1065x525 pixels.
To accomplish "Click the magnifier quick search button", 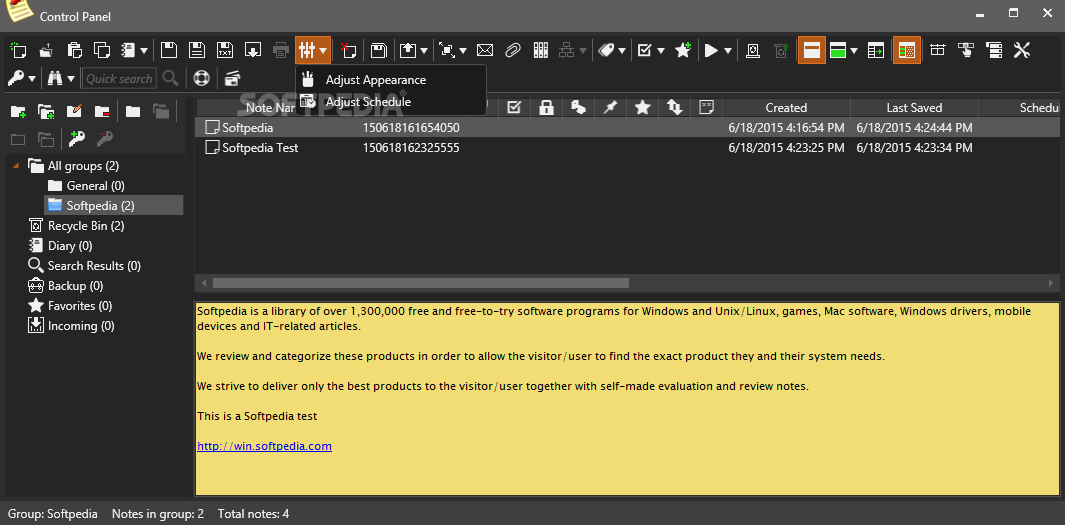I will pyautogui.click(x=170, y=79).
